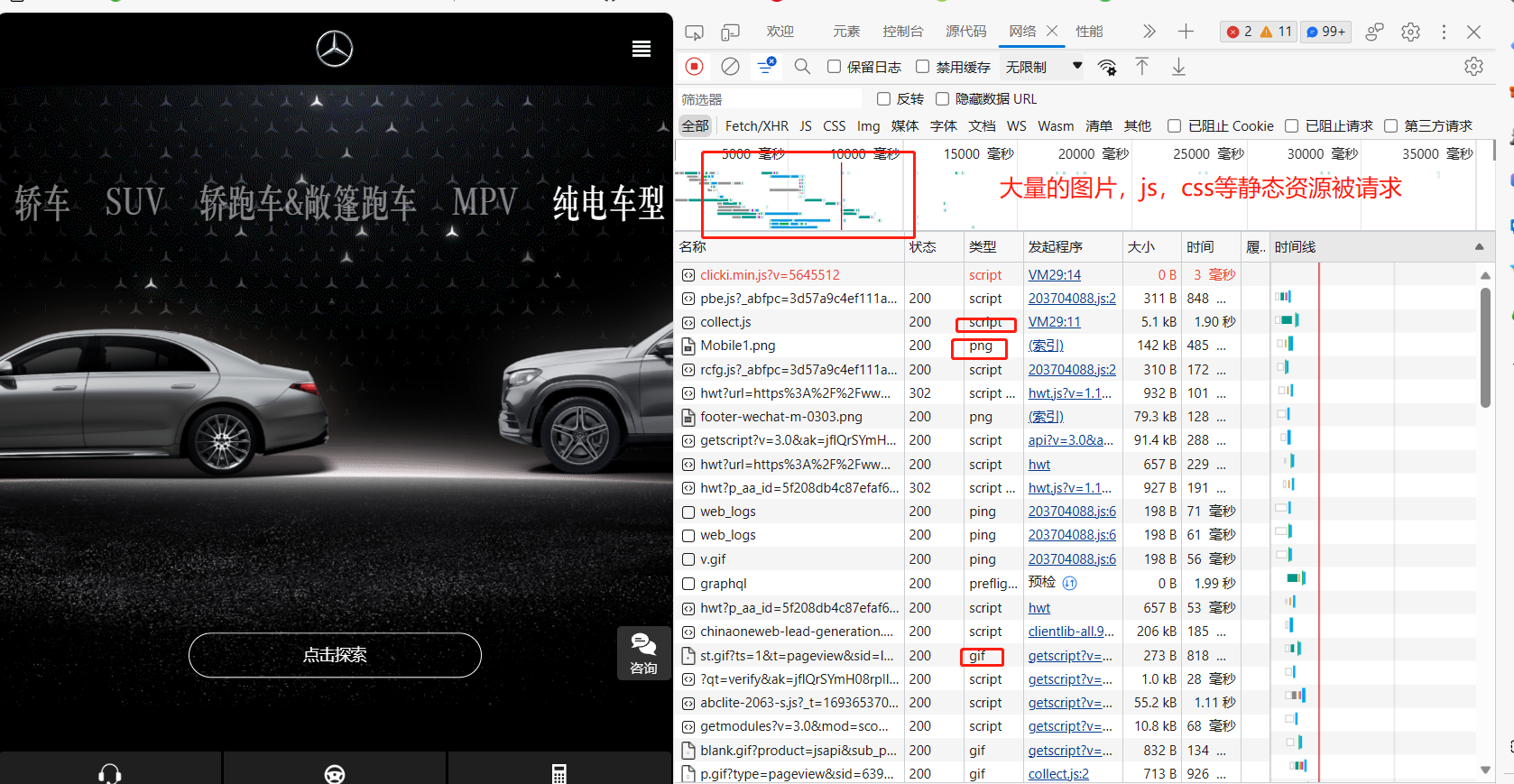Screen dimensions: 1514x784
Task: Select the SUV category
Action: click(134, 202)
